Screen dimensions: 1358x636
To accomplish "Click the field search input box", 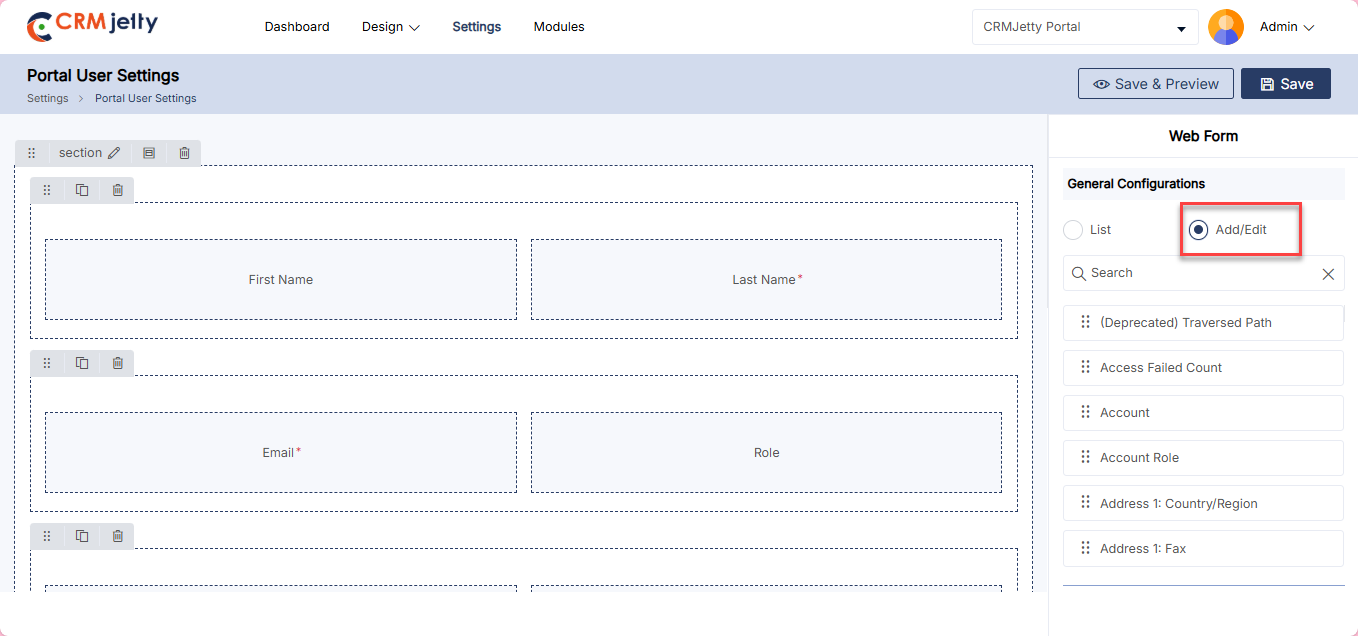I will pos(1200,273).
